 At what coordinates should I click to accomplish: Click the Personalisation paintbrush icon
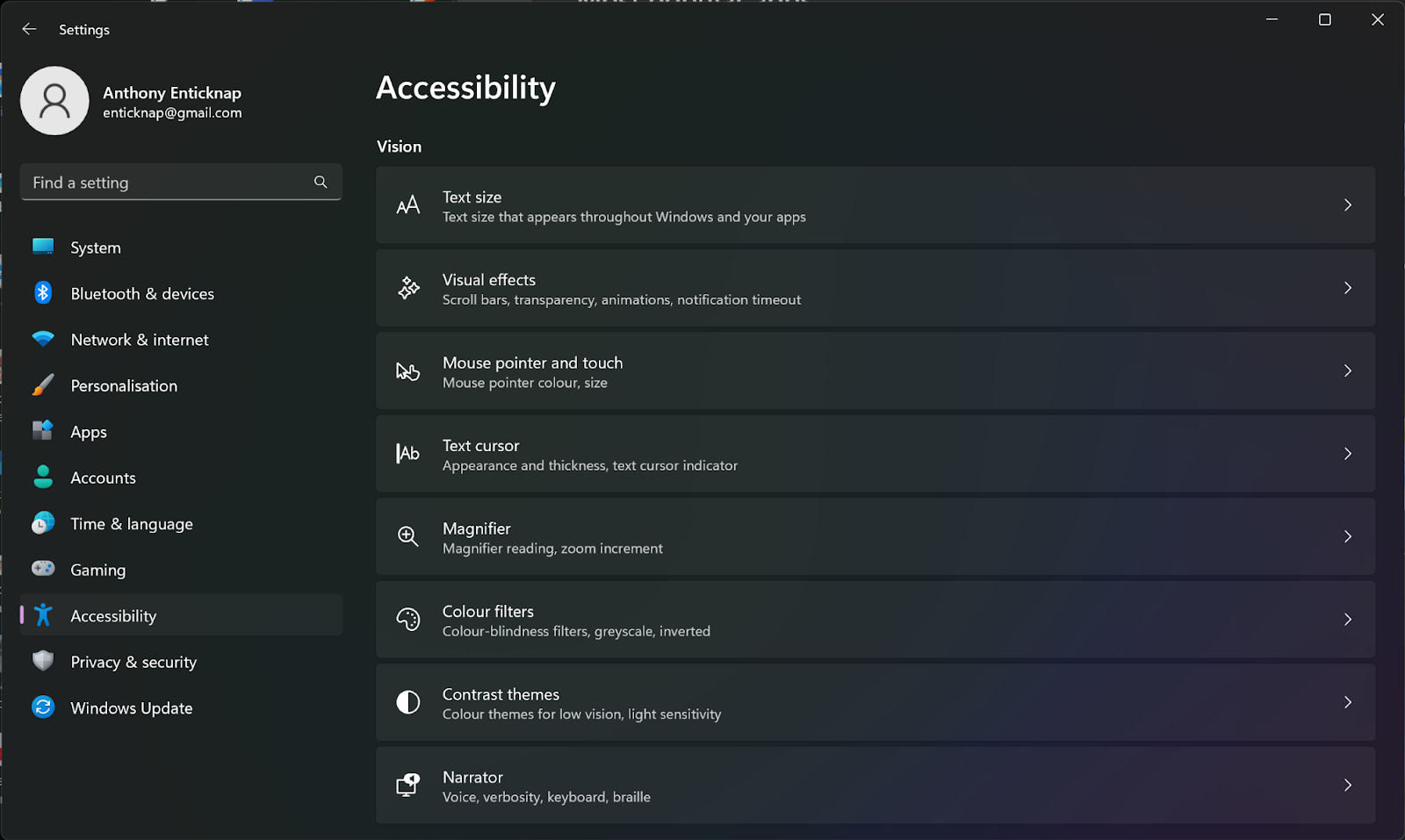(x=43, y=384)
